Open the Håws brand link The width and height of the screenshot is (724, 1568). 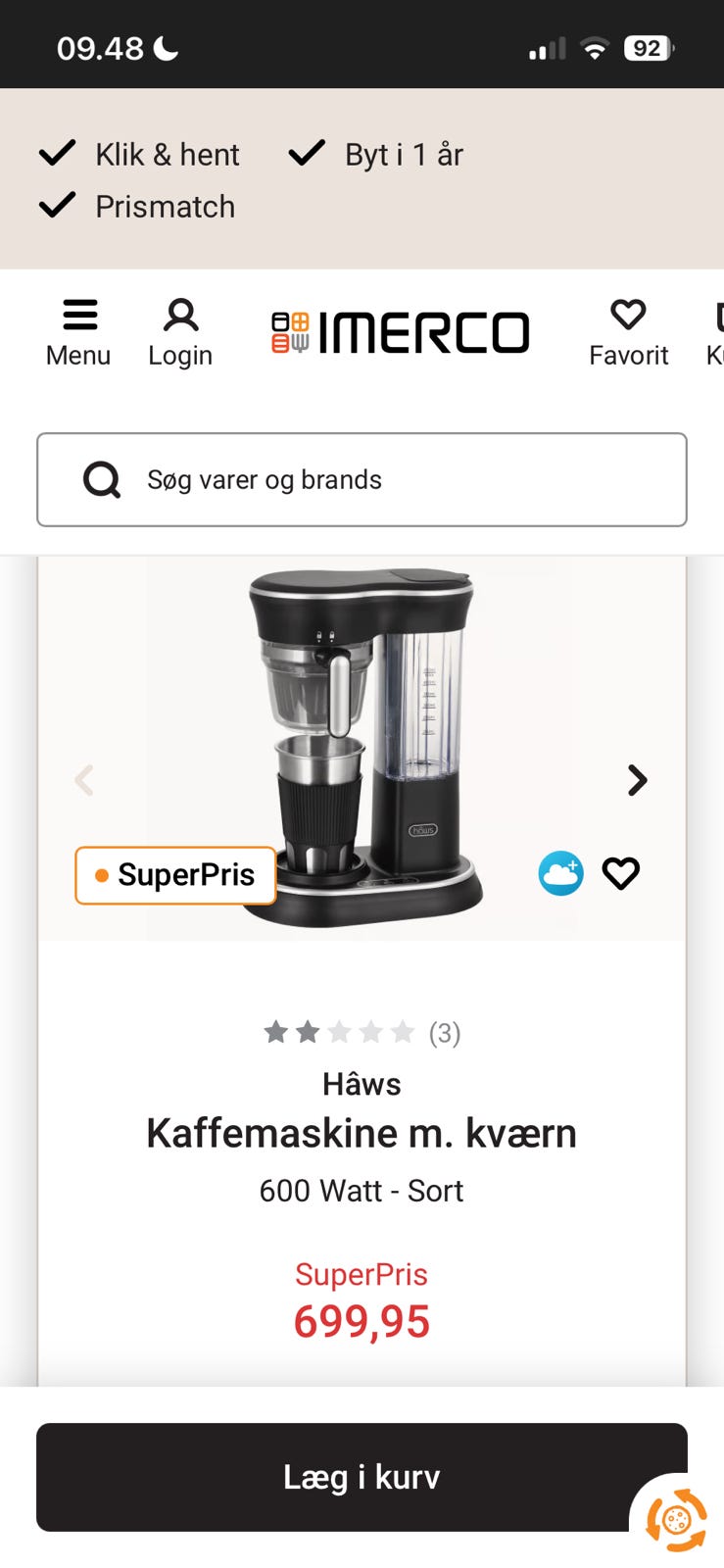(x=362, y=1084)
